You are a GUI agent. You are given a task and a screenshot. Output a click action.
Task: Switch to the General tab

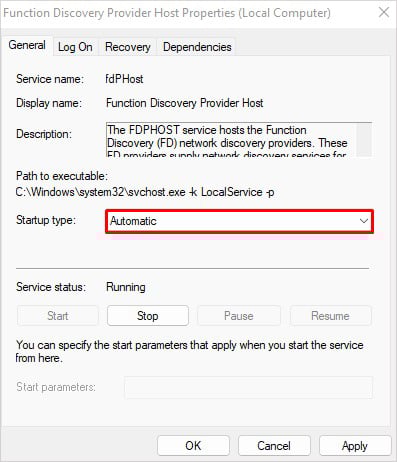coord(27,45)
